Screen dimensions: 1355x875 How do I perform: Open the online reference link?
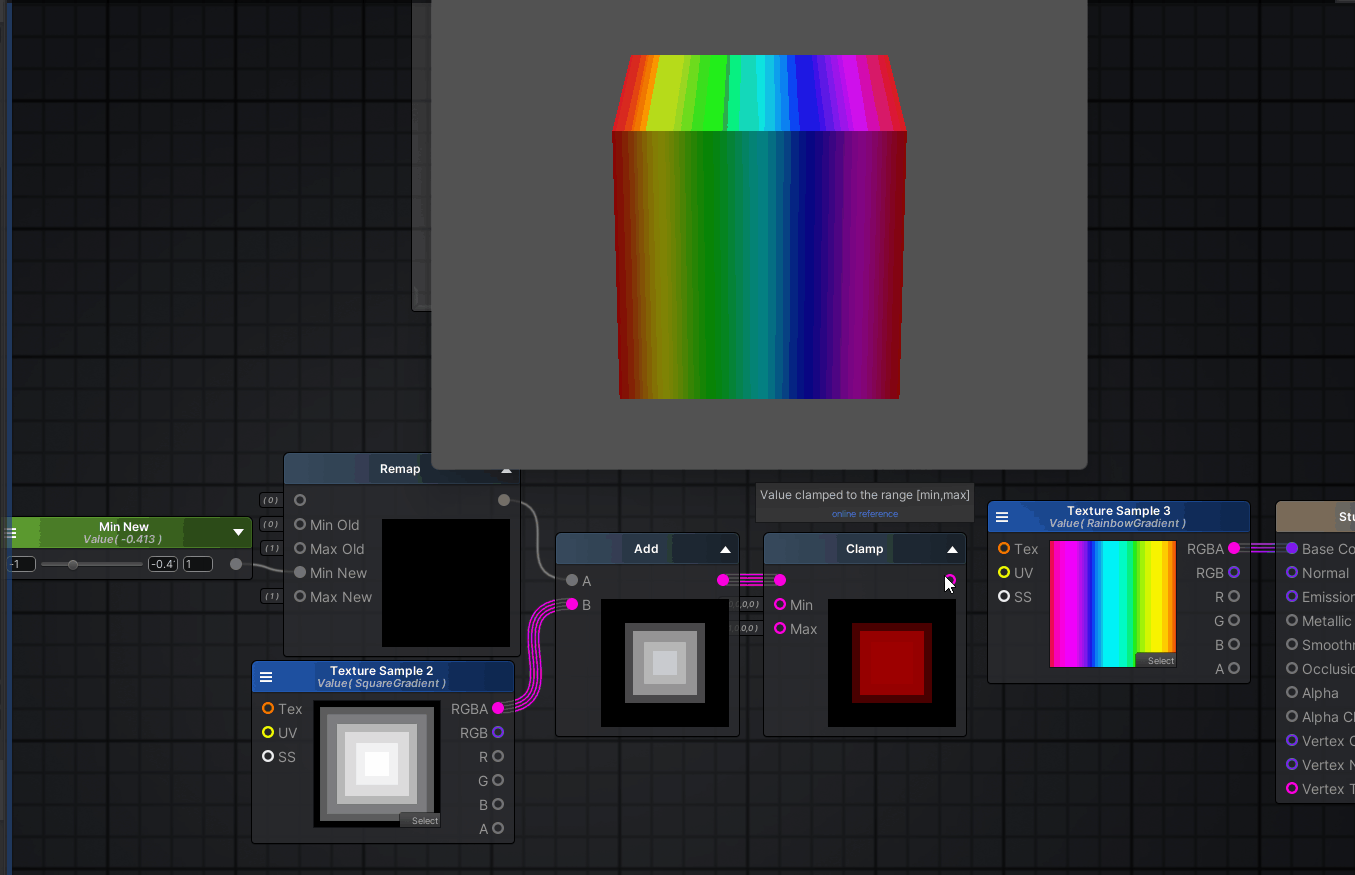[x=864, y=514]
